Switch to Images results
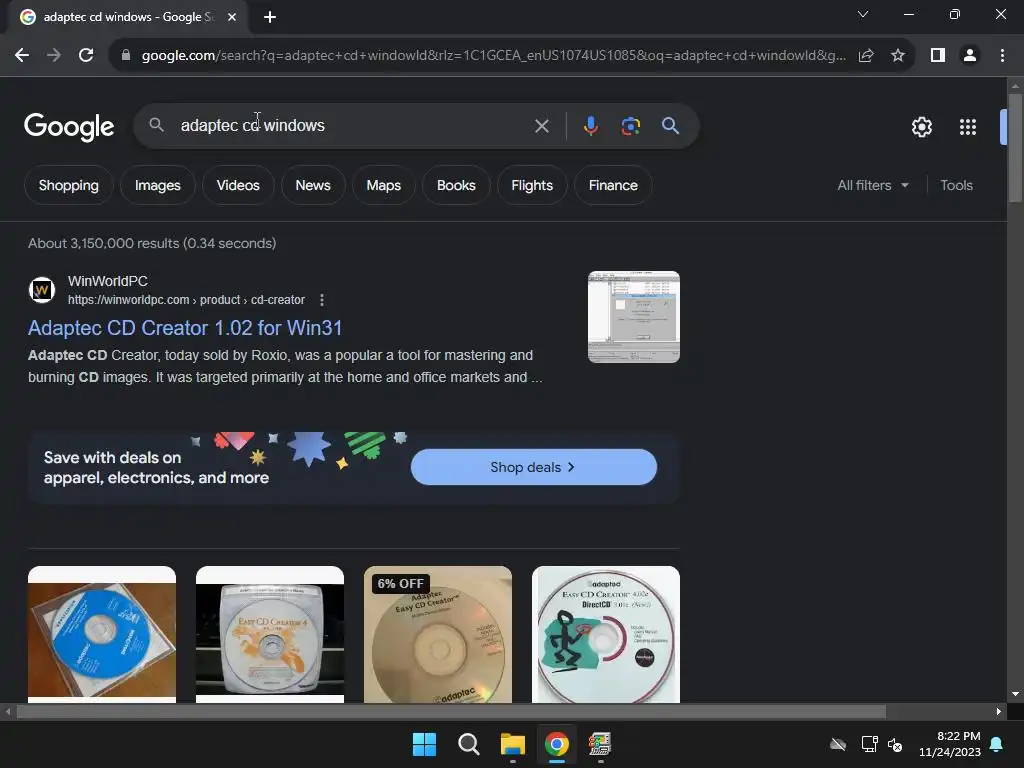The image size is (1024, 768). click(x=157, y=185)
